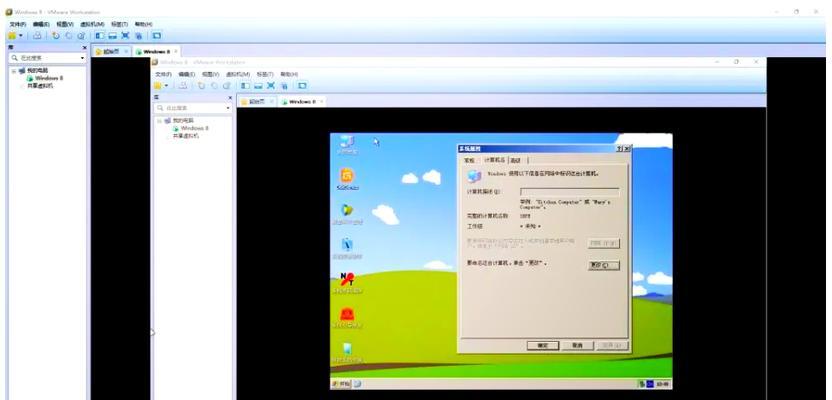Open the 编辑(E) menu in outer VMware window
Screen dimensions: 832x400
41,24
